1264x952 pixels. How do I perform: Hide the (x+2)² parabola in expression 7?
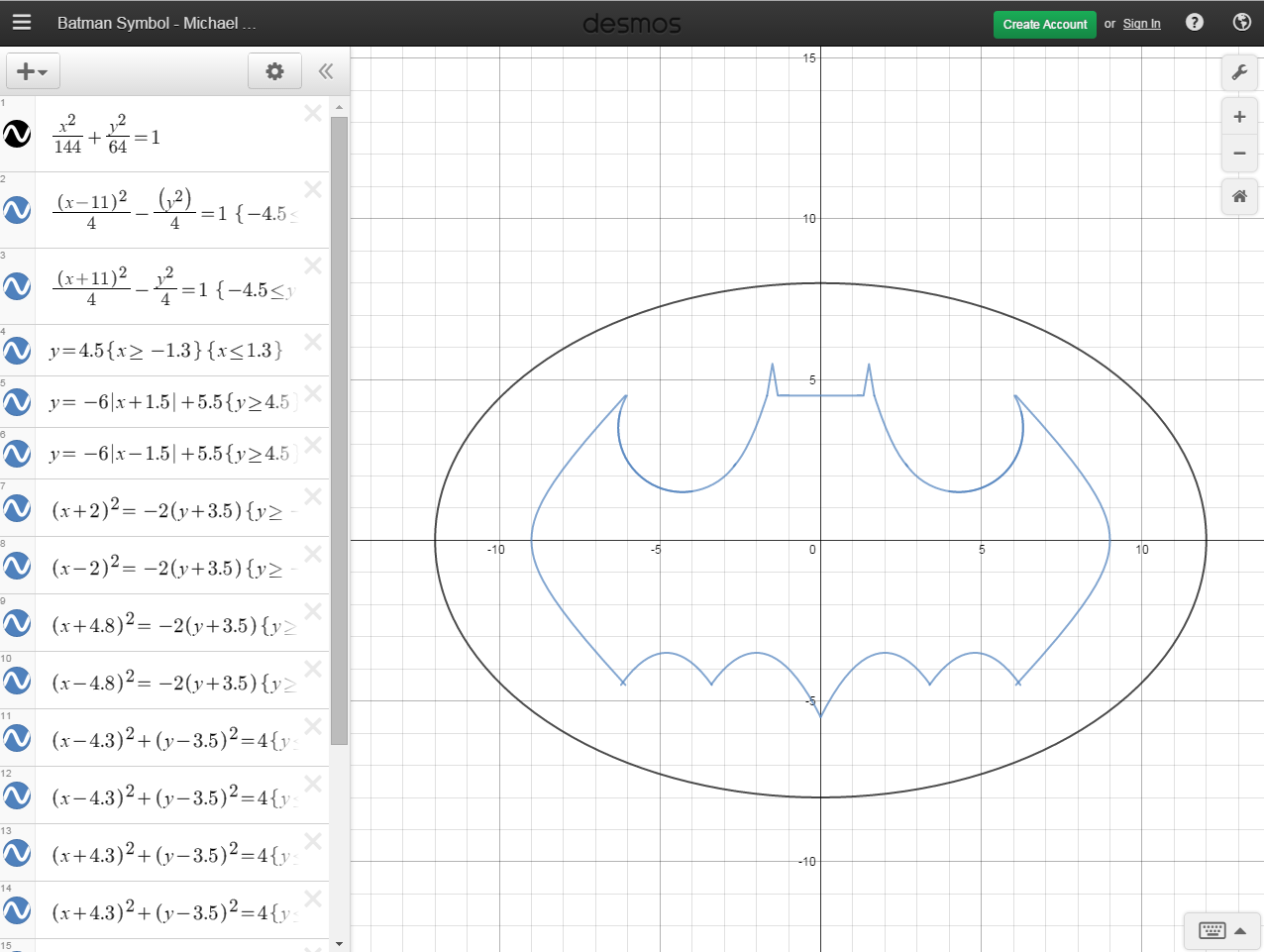17,508
